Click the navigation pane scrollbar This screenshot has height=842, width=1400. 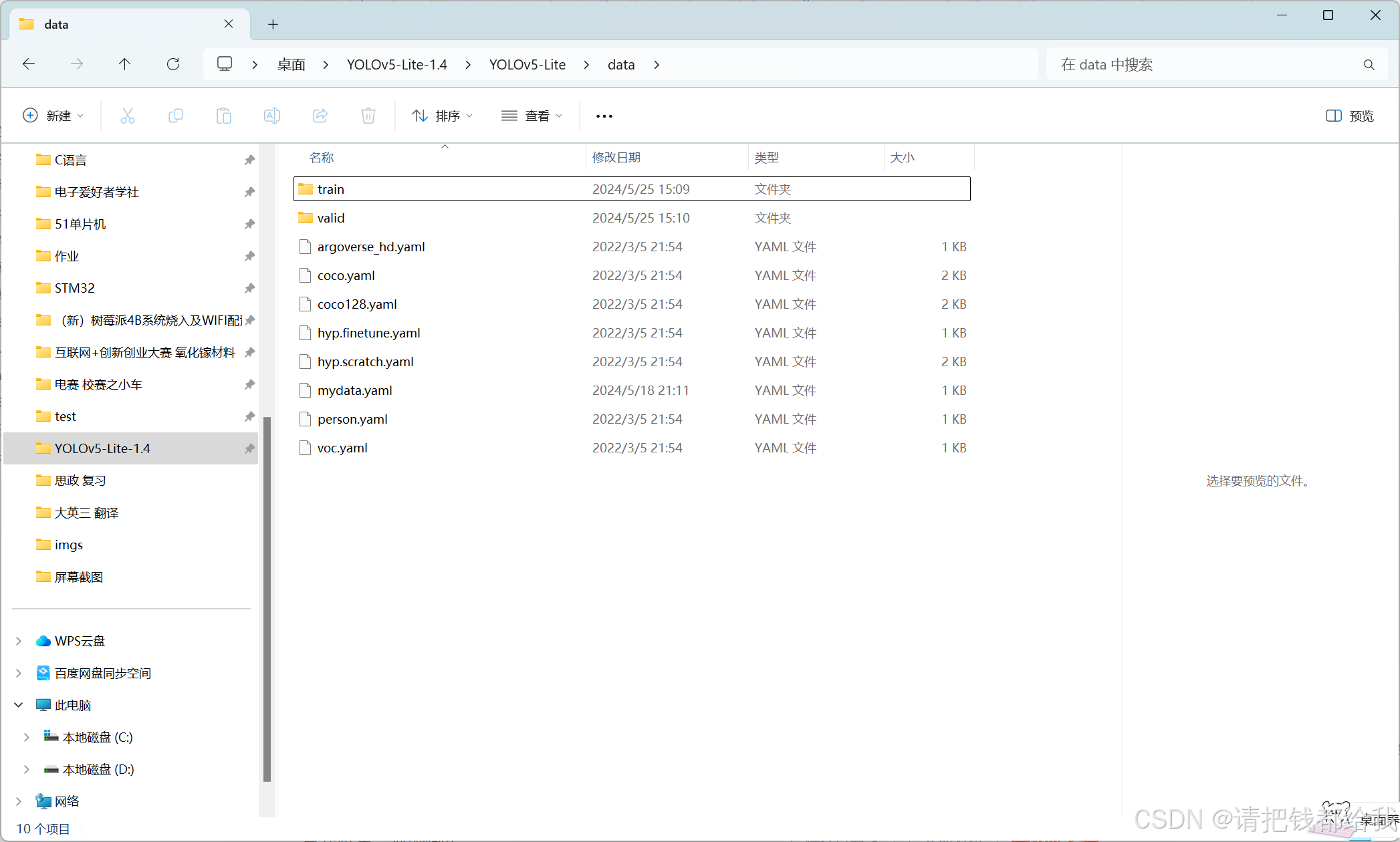coord(267,599)
